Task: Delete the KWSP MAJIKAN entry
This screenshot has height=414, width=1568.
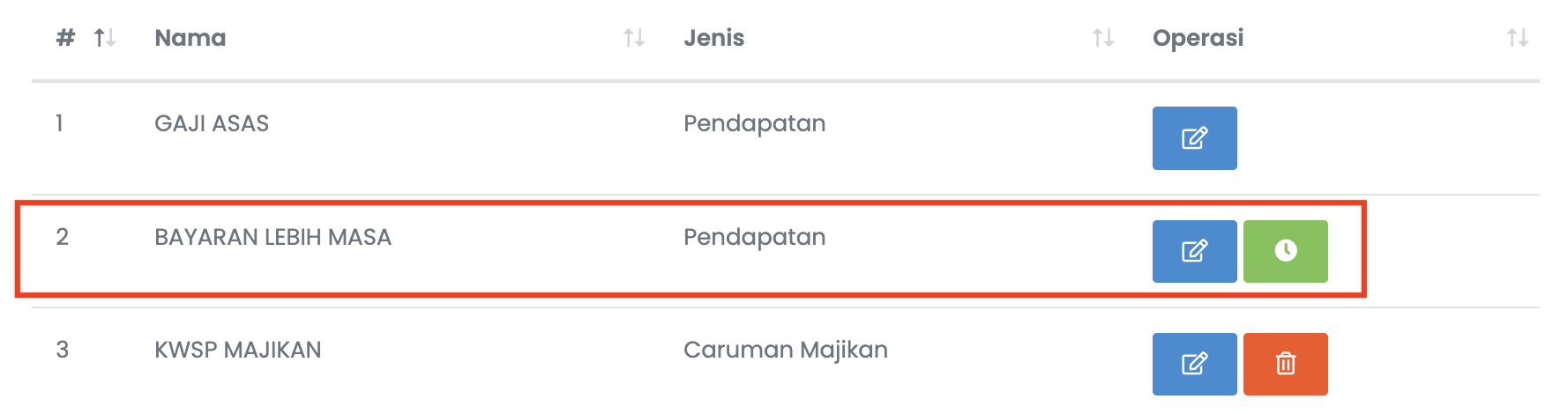Action: [x=1285, y=364]
